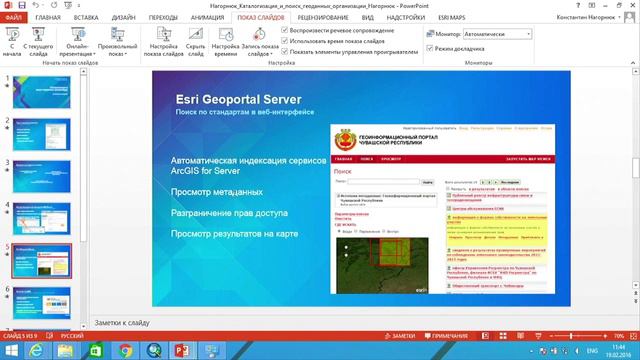Click bullet text 'Просмотр метаданных'
This screenshot has width=640, height=360.
217,192
